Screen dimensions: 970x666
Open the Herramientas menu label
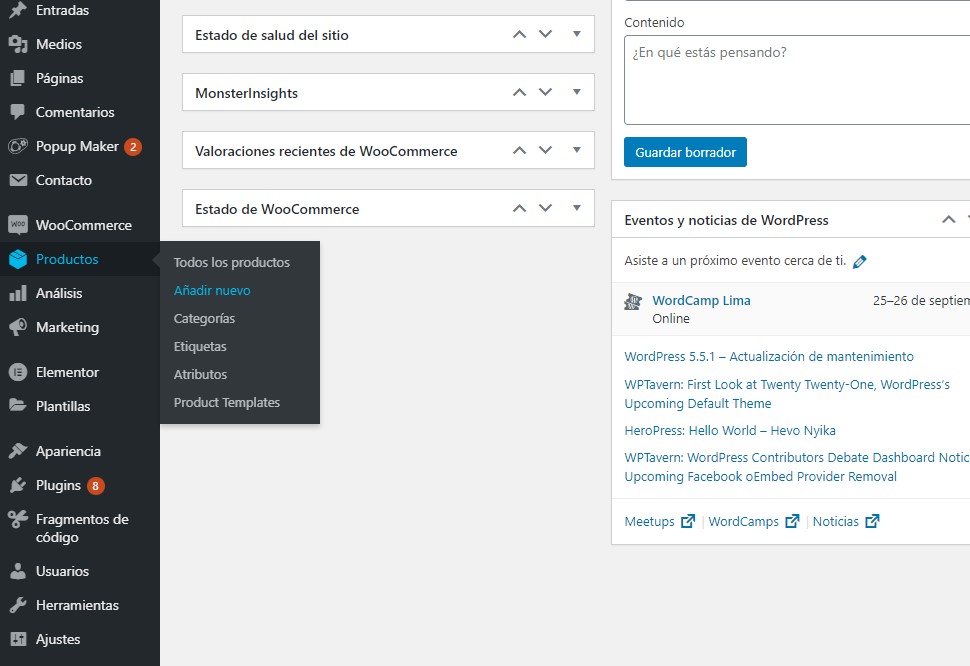point(77,605)
